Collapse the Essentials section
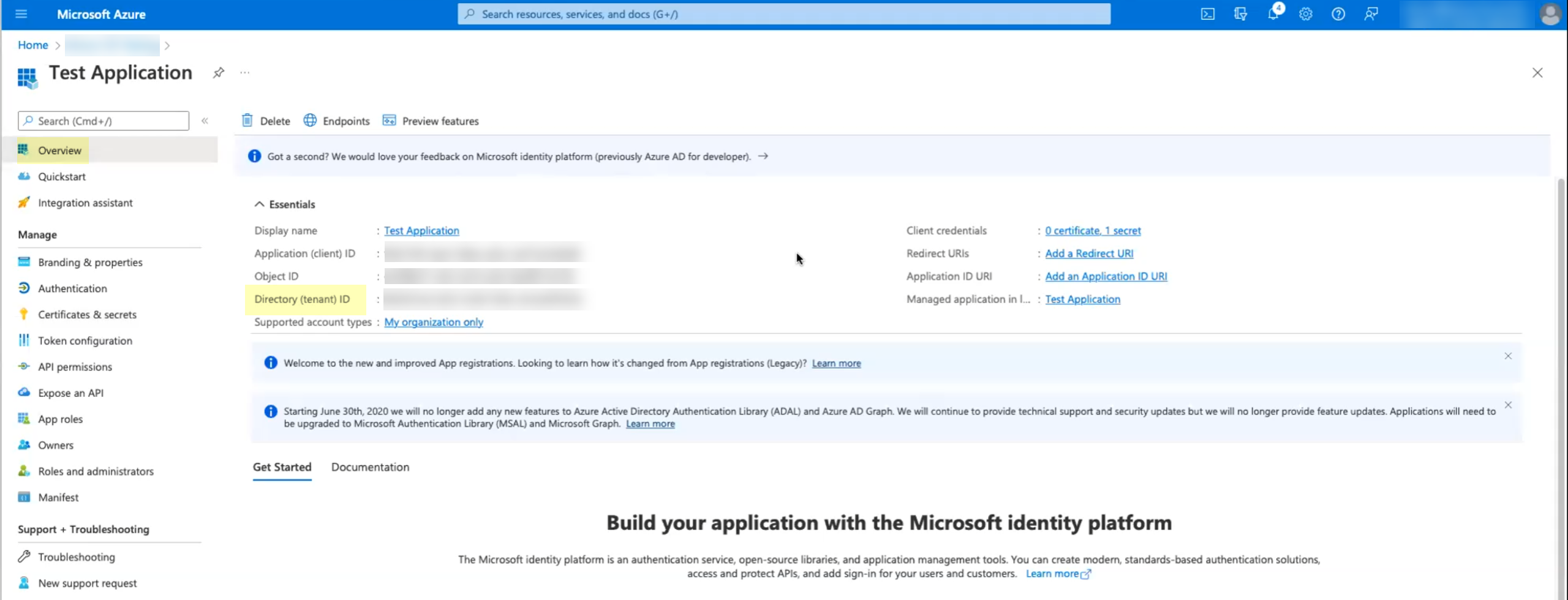This screenshot has height=600, width=1568. point(260,204)
